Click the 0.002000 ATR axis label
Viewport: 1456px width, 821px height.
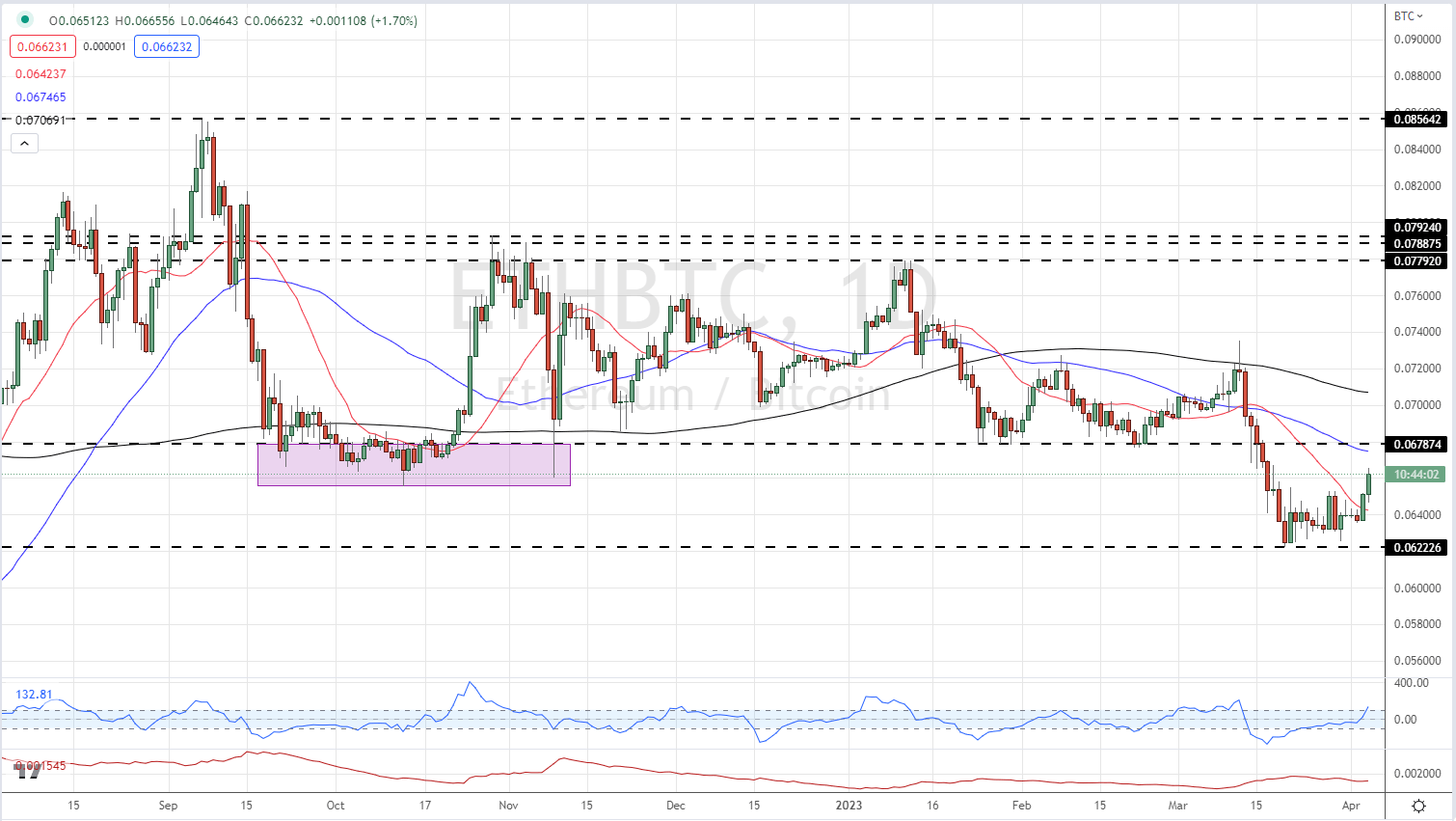click(1417, 774)
